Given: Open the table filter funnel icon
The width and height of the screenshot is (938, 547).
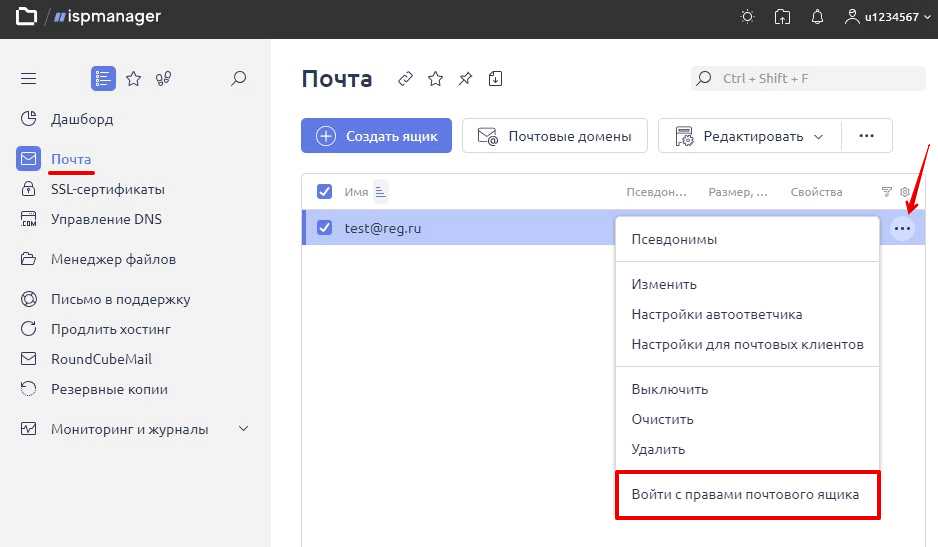Looking at the screenshot, I should click(887, 192).
